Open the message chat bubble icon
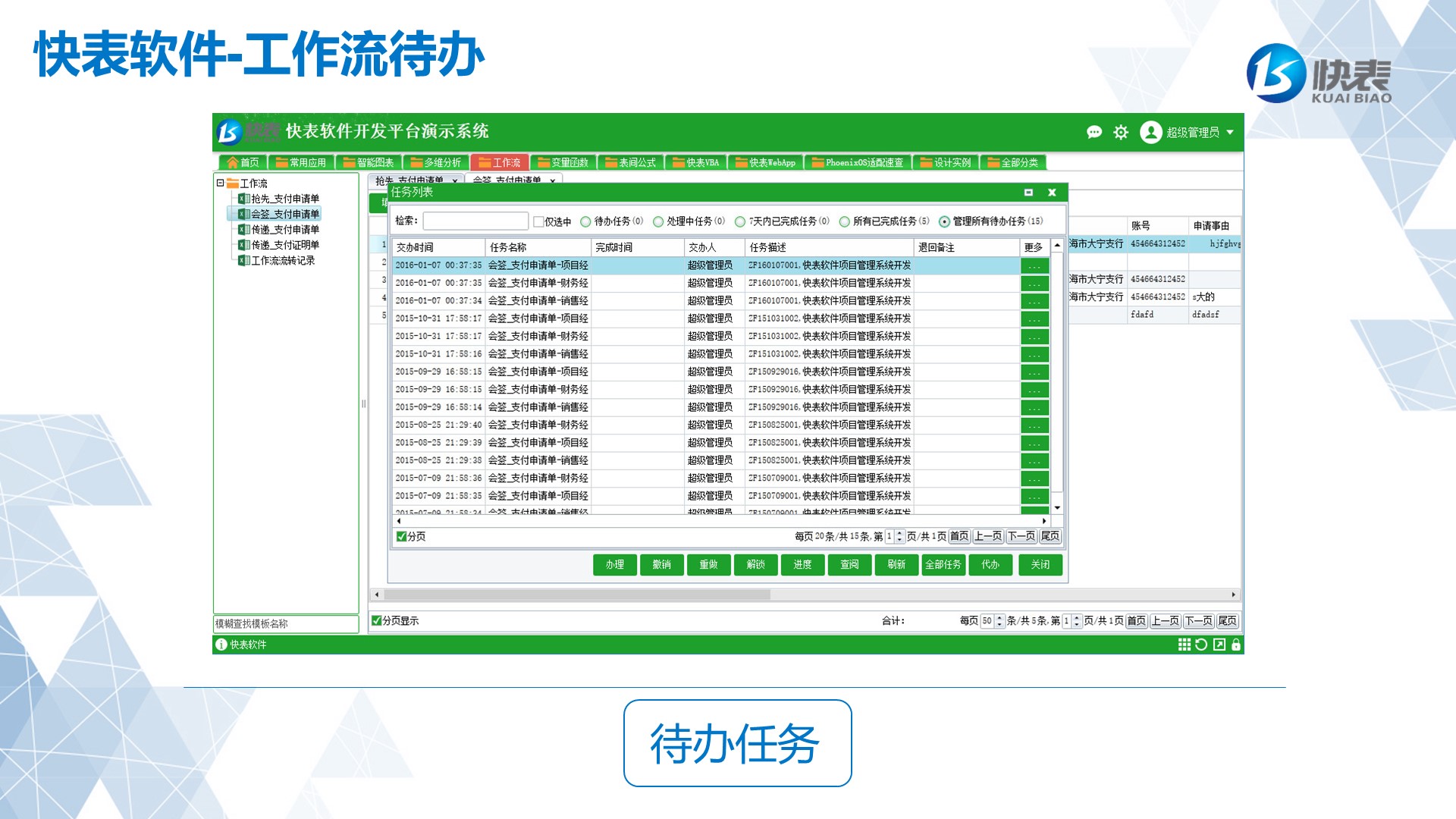The image size is (1456, 819). point(1094,132)
